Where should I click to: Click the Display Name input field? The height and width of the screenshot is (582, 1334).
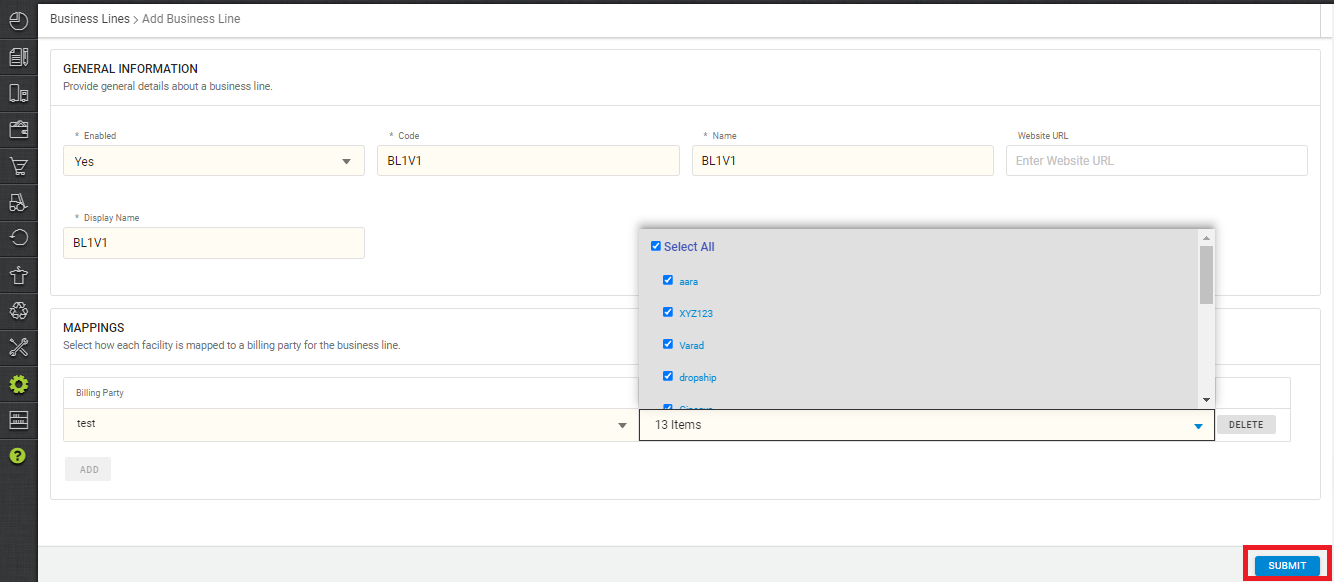tap(213, 243)
